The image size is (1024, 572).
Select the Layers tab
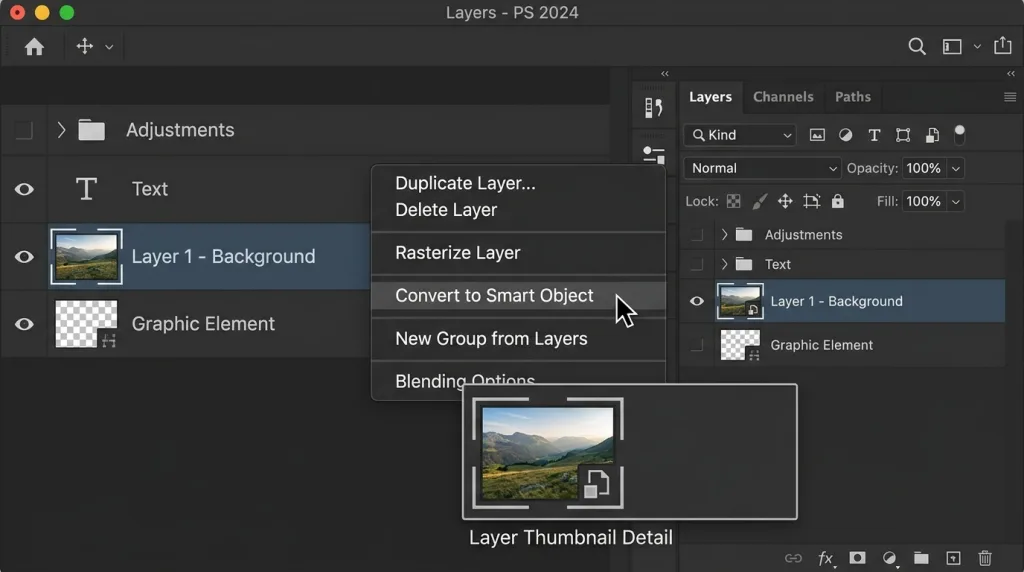711,97
